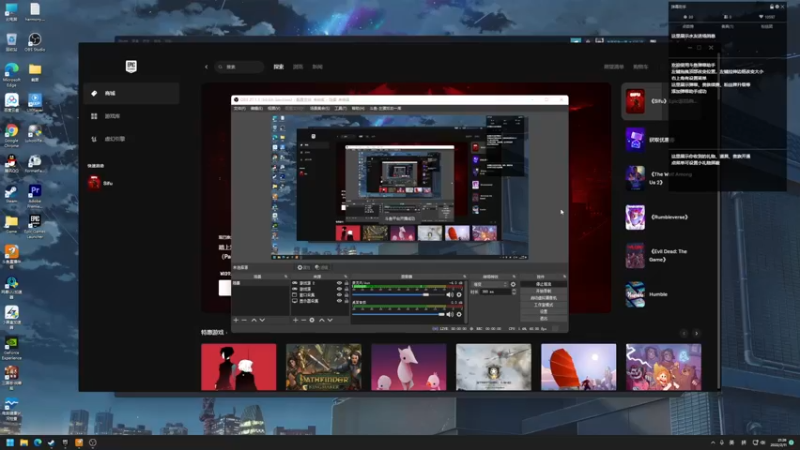Lock the 显示器采集 source
This screenshot has width=800, height=450.
pyautogui.click(x=346, y=301)
